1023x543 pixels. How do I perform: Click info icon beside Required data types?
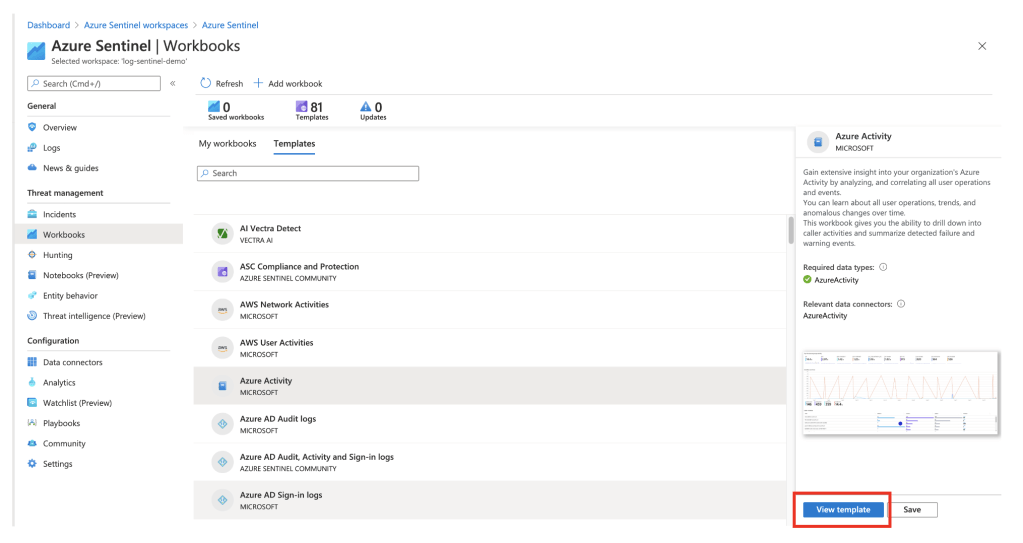point(883,267)
